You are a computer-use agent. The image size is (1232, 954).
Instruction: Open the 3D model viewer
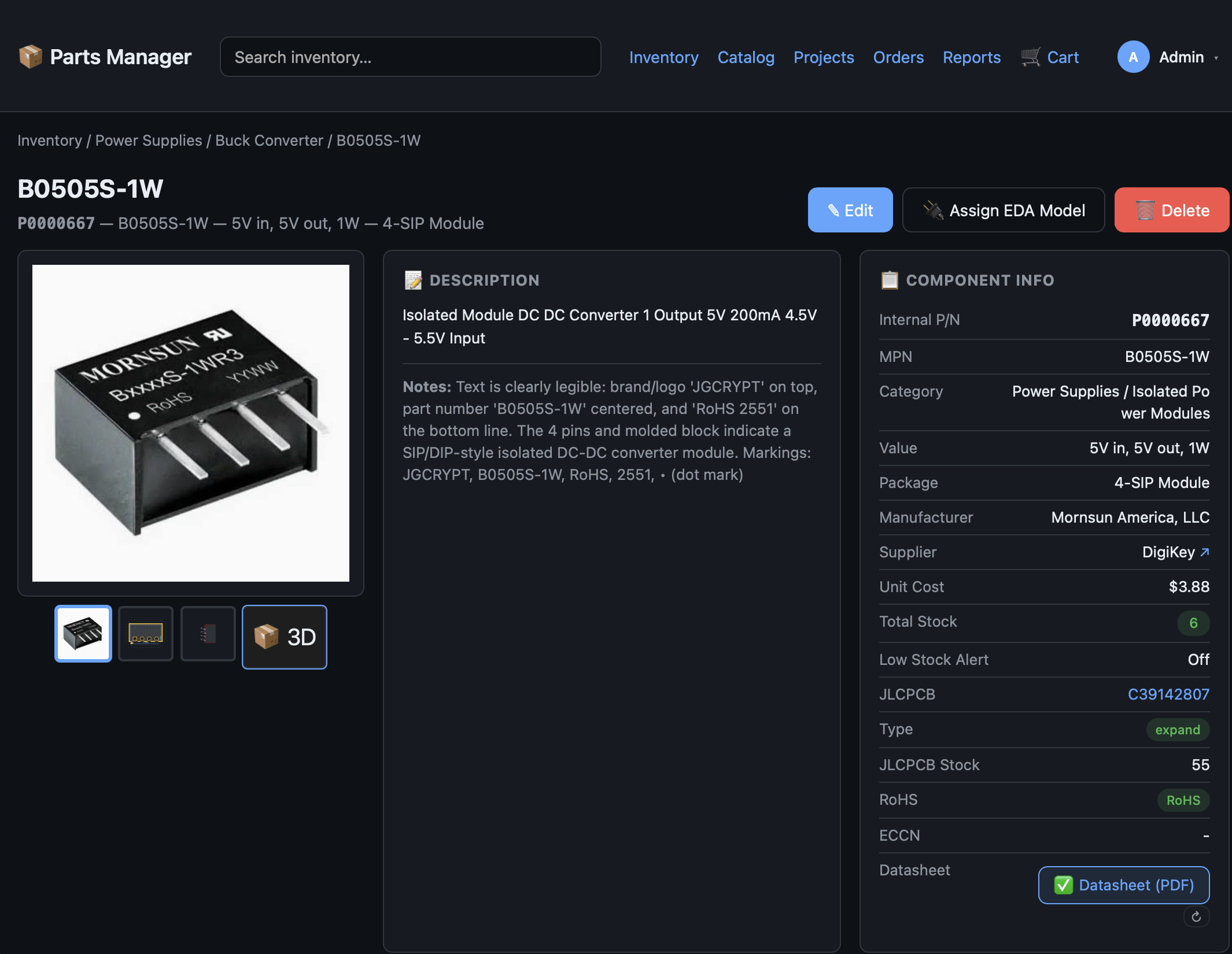pyautogui.click(x=284, y=637)
